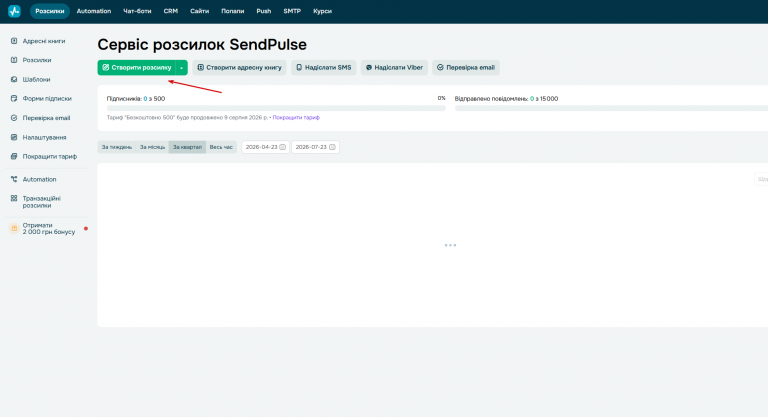Open Транзакційні розсилки in the sidebar
768x417 pixels.
(x=42, y=202)
